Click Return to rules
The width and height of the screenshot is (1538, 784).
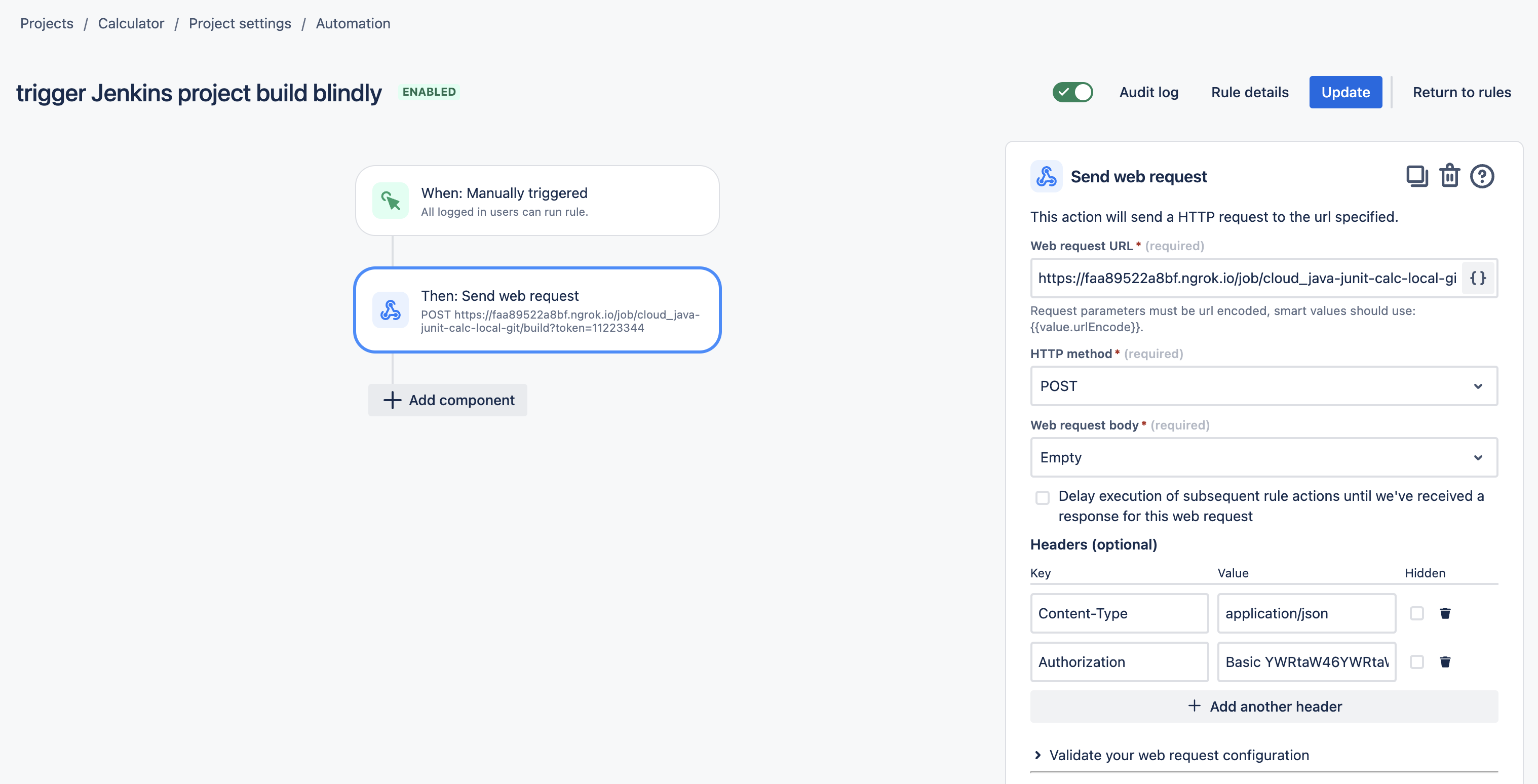pos(1462,92)
